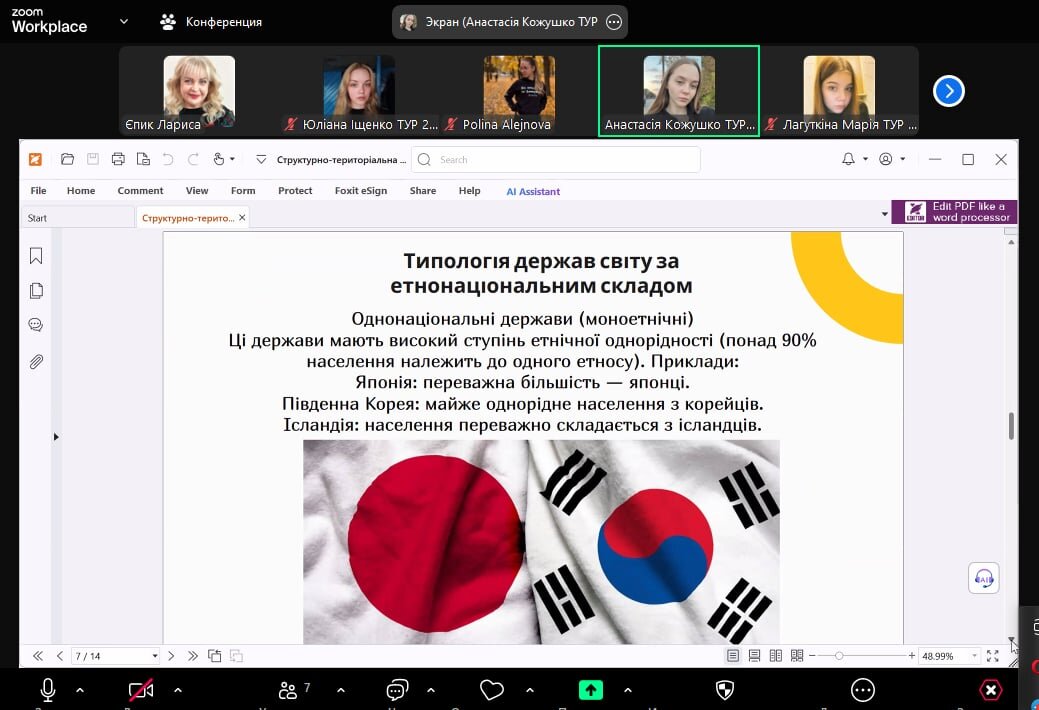The height and width of the screenshot is (710, 1039).
Task: Expand the Hand tool dropdown arrow
Action: point(232,159)
